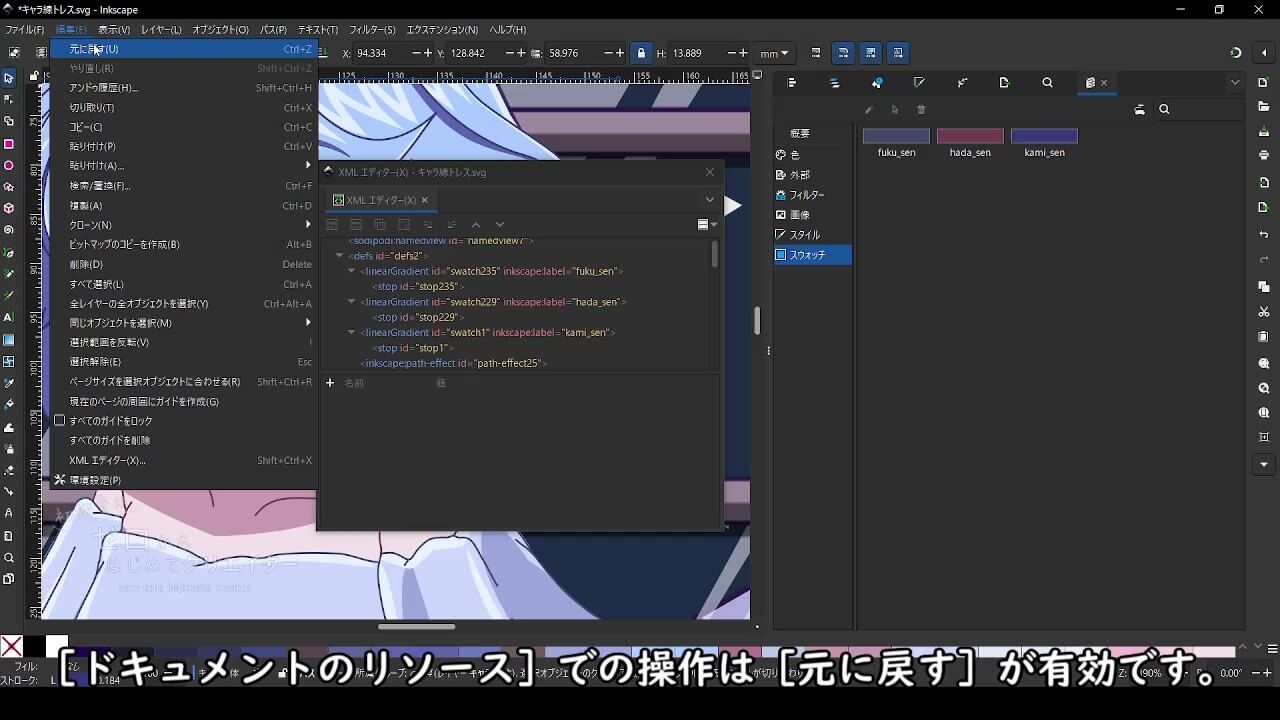This screenshot has height=720, width=1280.
Task: Open the Filters (フィルター) menu in menu bar
Action: (x=372, y=30)
